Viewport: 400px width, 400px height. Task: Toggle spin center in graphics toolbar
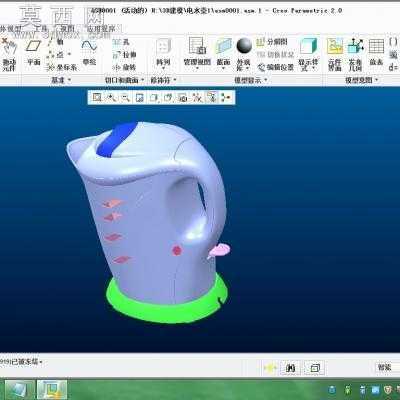[226, 97]
